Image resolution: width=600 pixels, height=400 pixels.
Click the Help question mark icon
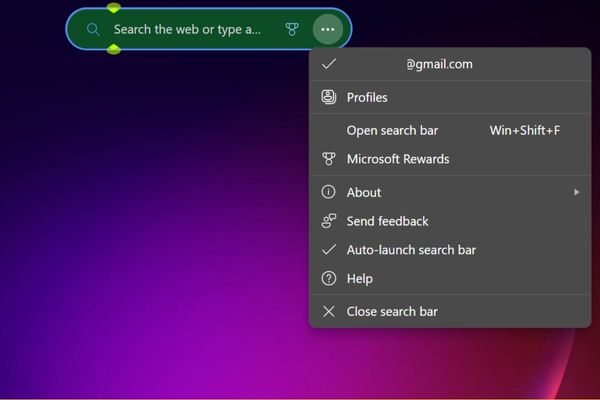(x=328, y=279)
